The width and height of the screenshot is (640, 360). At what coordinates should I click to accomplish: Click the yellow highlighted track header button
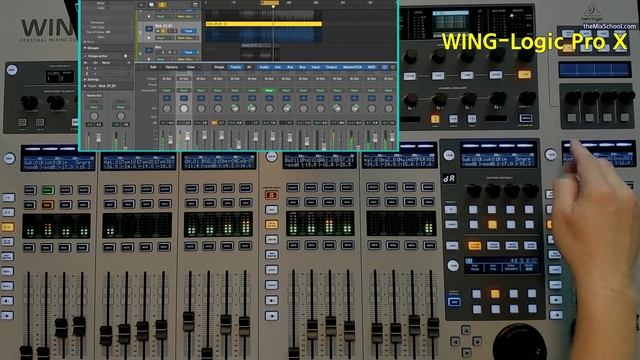162,5
